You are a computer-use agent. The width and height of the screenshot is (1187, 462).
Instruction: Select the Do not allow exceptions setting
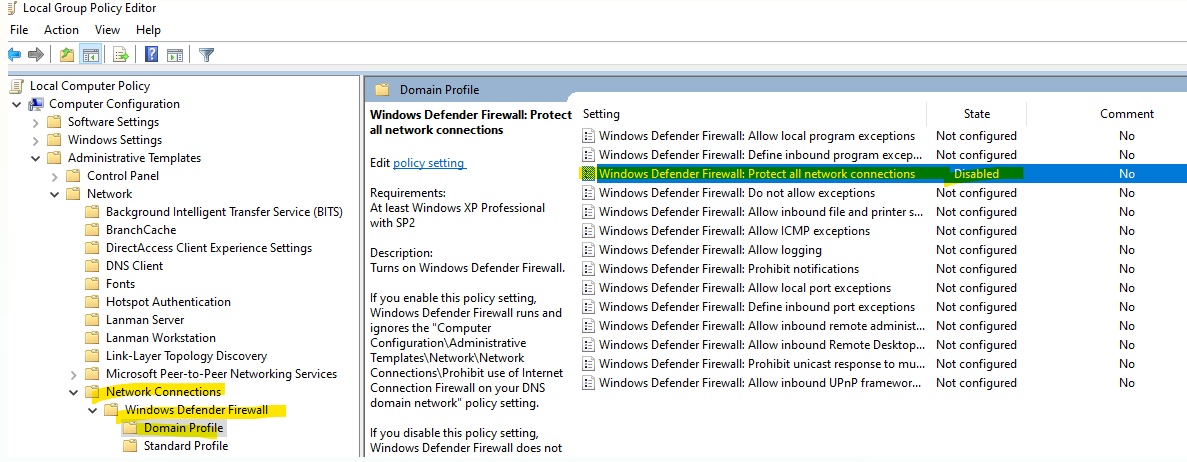[x=737, y=193]
